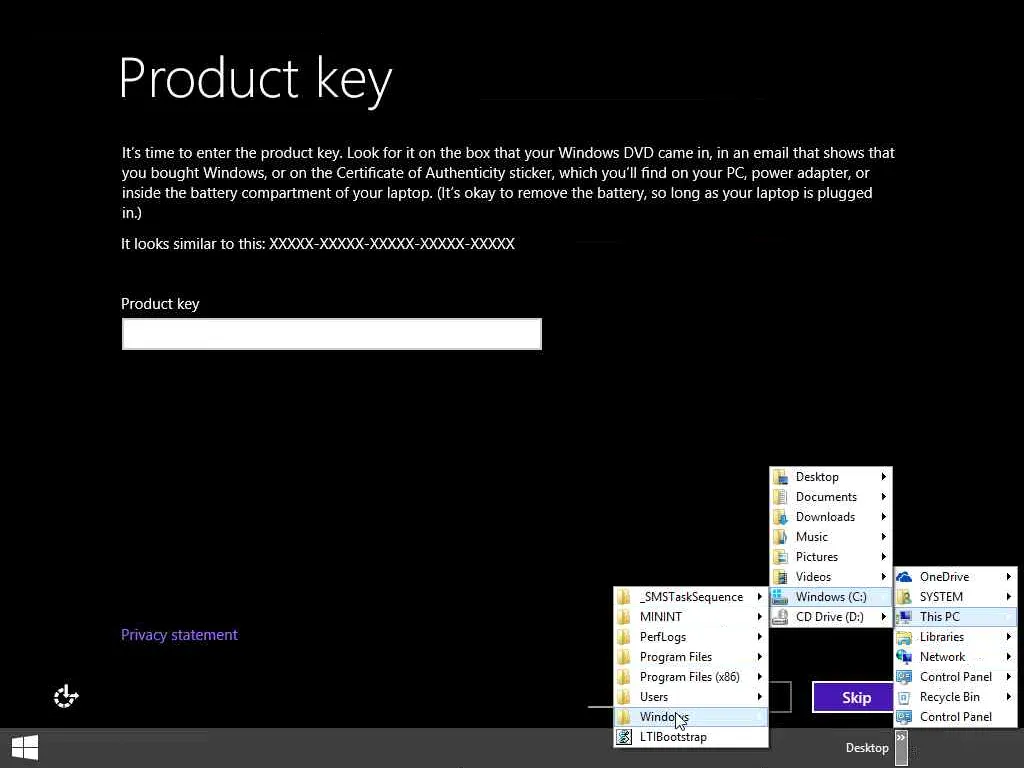The width and height of the screenshot is (1024, 768).
Task: Expand the Users folder submenu arrow
Action: pos(760,697)
